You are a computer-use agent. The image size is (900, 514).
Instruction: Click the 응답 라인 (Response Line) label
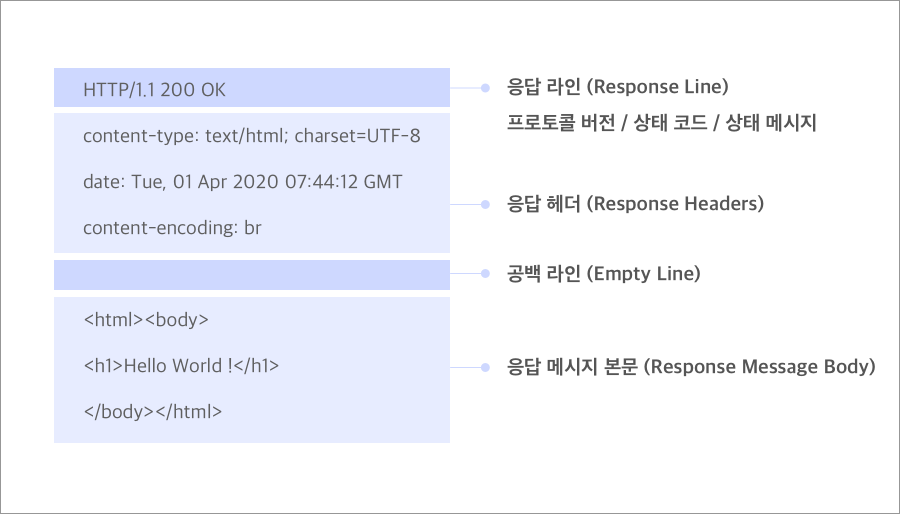pos(618,87)
